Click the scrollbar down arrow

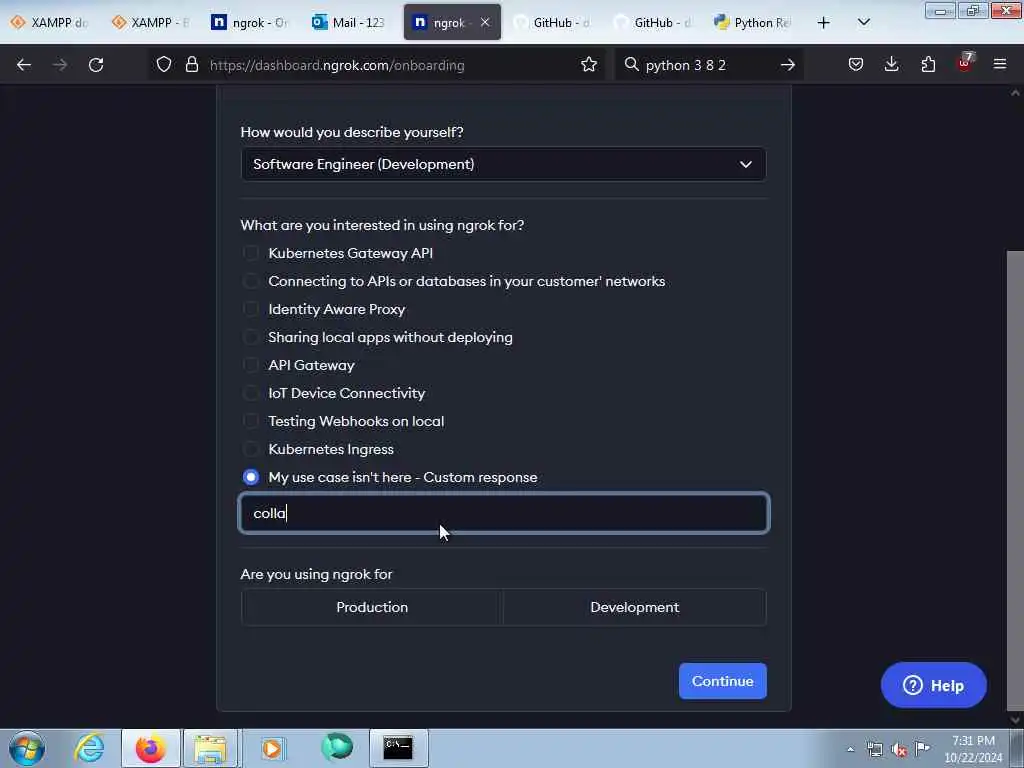click(x=1015, y=720)
